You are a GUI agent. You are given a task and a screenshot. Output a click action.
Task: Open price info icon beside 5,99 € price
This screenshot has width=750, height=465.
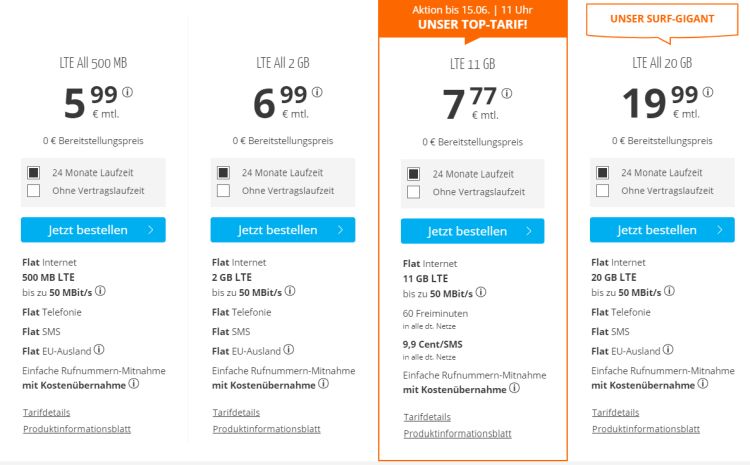[x=127, y=92]
